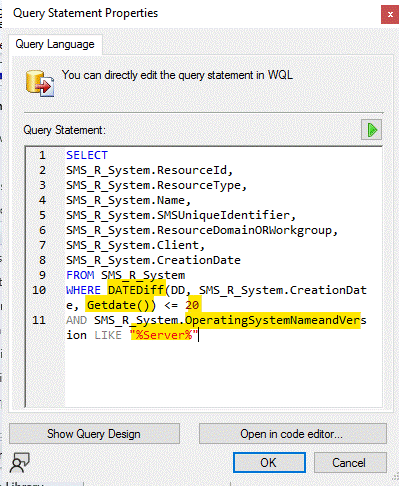The height and width of the screenshot is (486, 399).
Task: Click the database export icon
Action: click(40, 83)
